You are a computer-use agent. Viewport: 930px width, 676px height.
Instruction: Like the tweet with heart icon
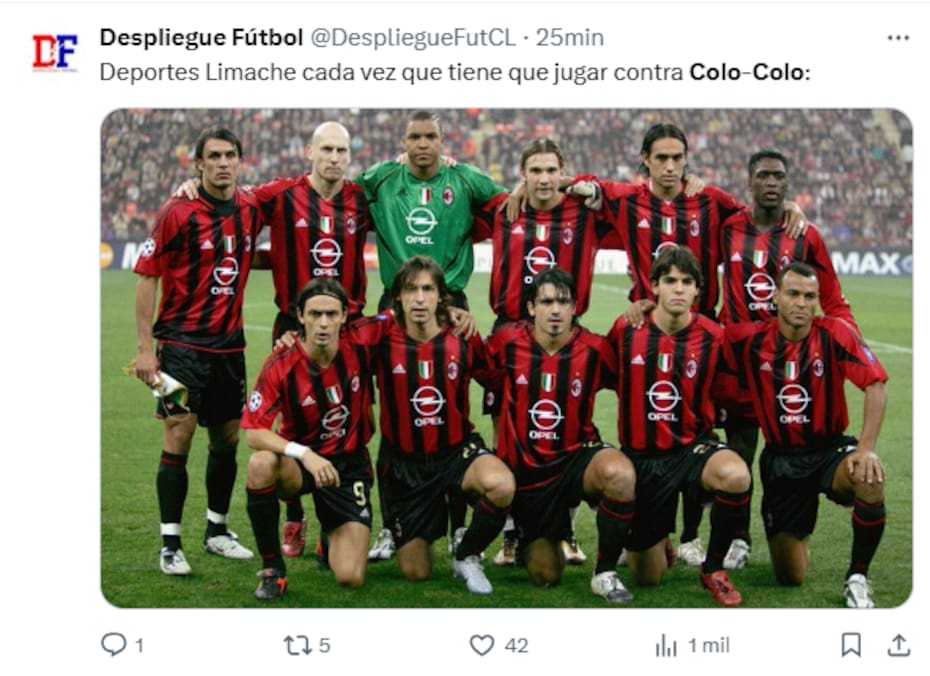(482, 645)
